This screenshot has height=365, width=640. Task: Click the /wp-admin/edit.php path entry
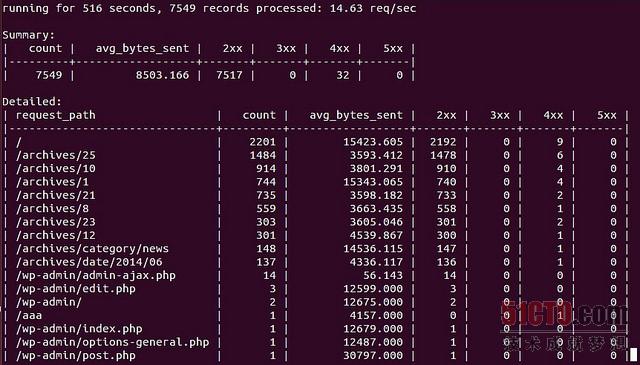[x=76, y=289]
